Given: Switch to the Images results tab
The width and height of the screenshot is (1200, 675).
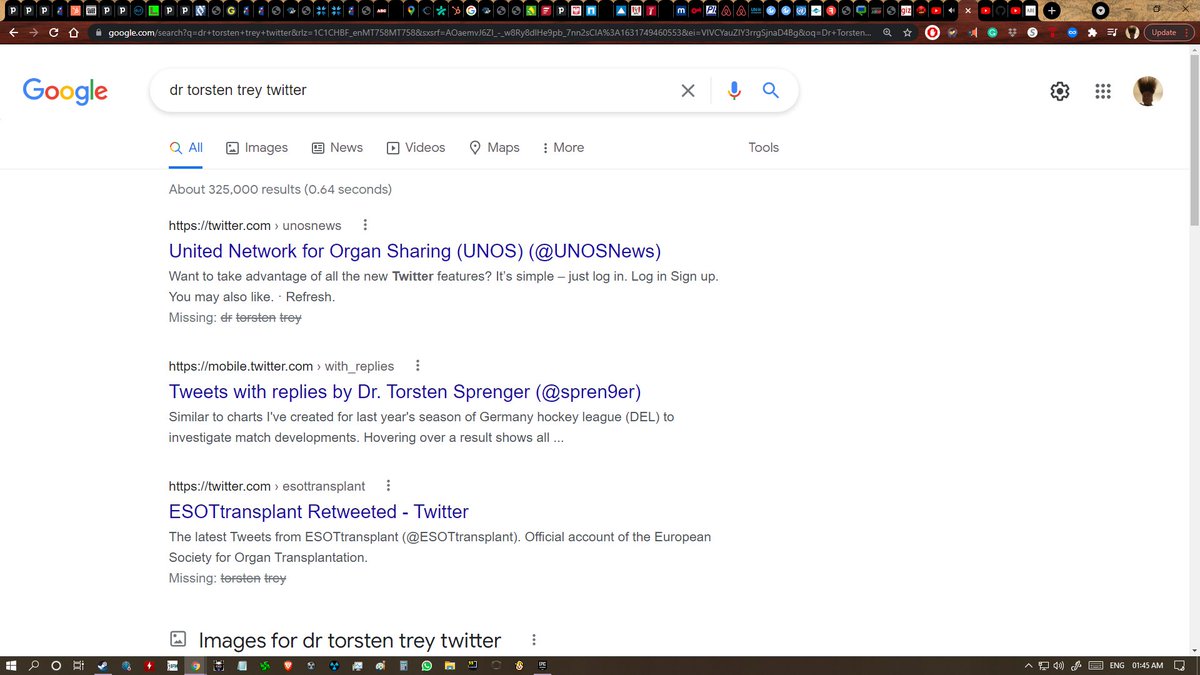Looking at the screenshot, I should click(257, 147).
